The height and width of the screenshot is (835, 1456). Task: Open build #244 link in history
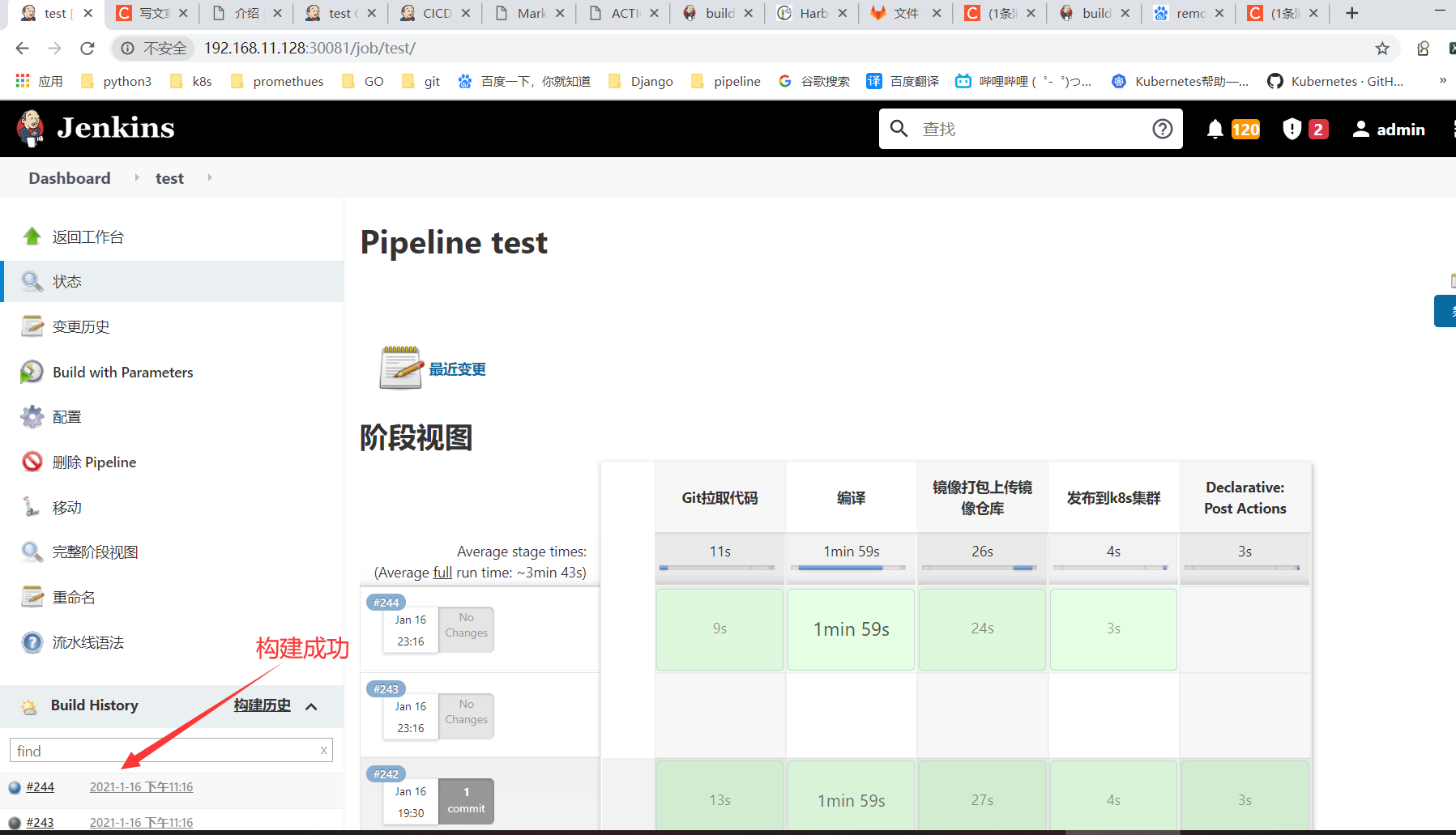(40, 787)
